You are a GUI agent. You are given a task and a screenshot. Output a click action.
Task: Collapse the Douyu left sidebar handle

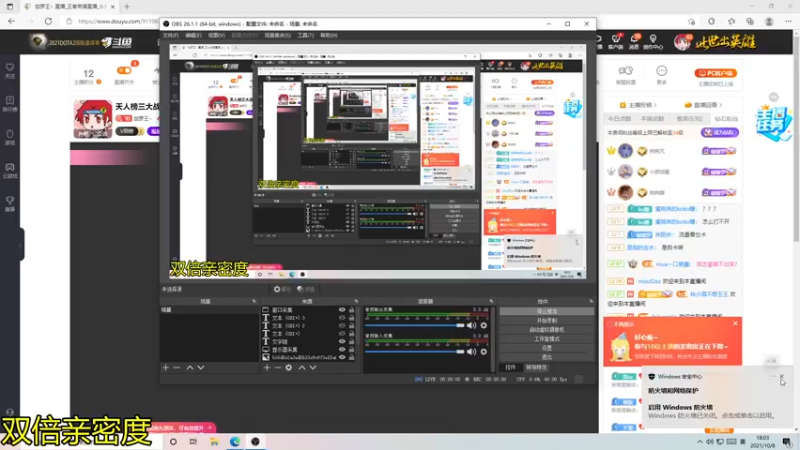(x=21, y=244)
